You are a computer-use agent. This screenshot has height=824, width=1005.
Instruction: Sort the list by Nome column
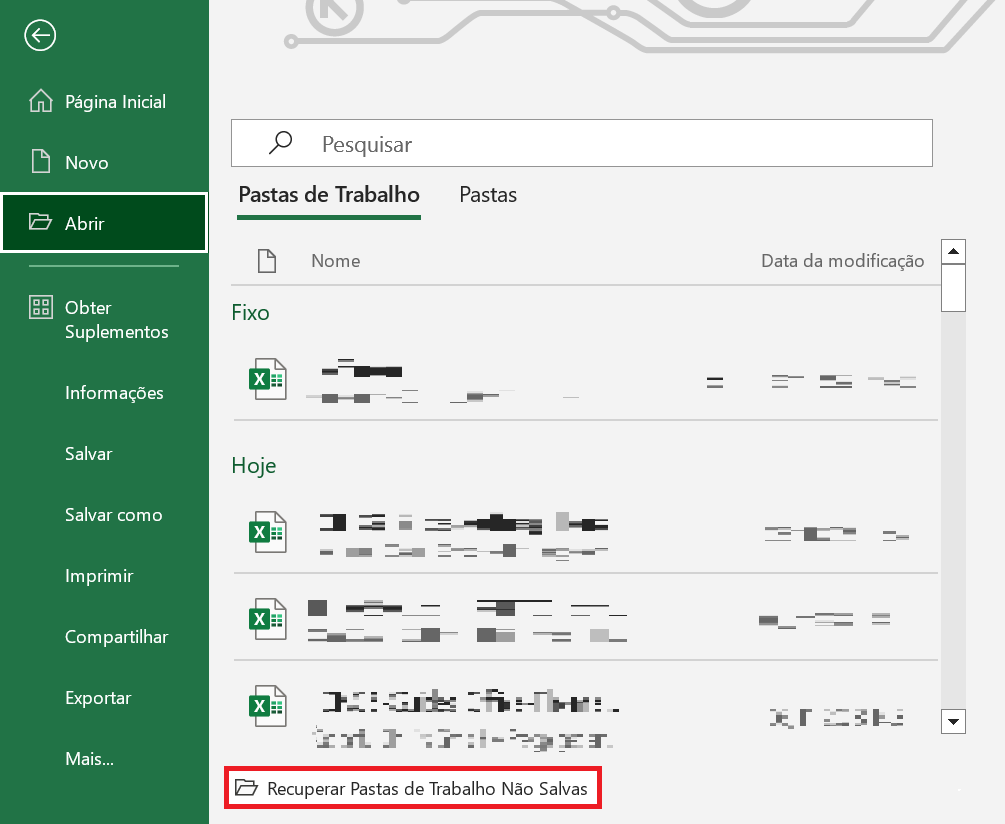click(x=335, y=261)
